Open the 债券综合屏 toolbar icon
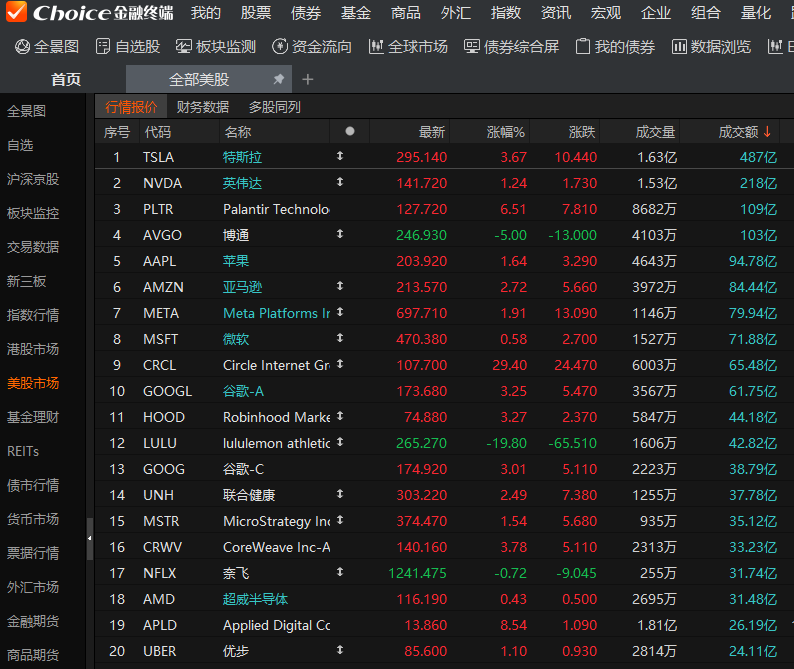Image resolution: width=794 pixels, height=669 pixels. [471, 47]
